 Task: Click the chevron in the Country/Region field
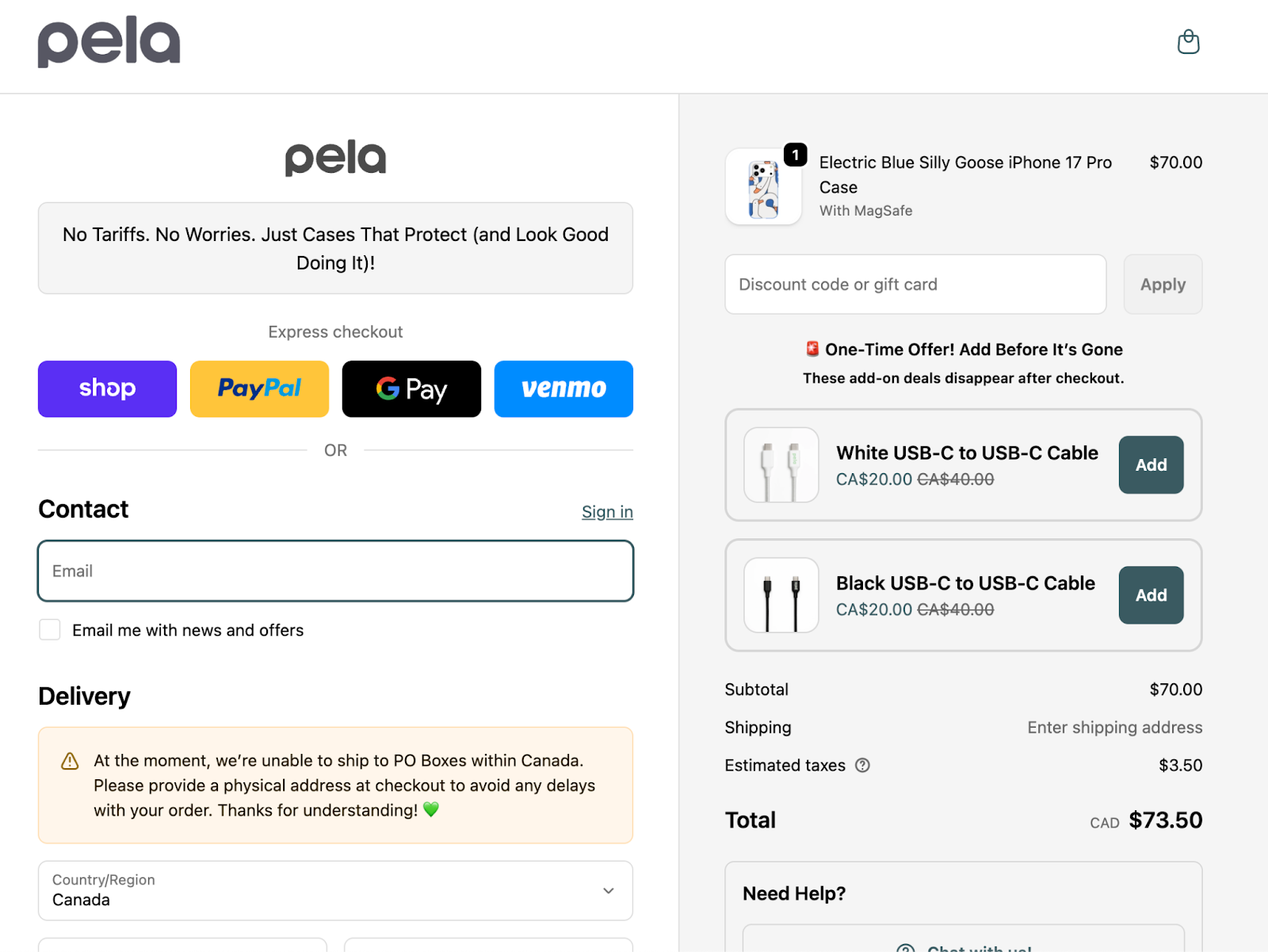pyautogui.click(x=608, y=890)
